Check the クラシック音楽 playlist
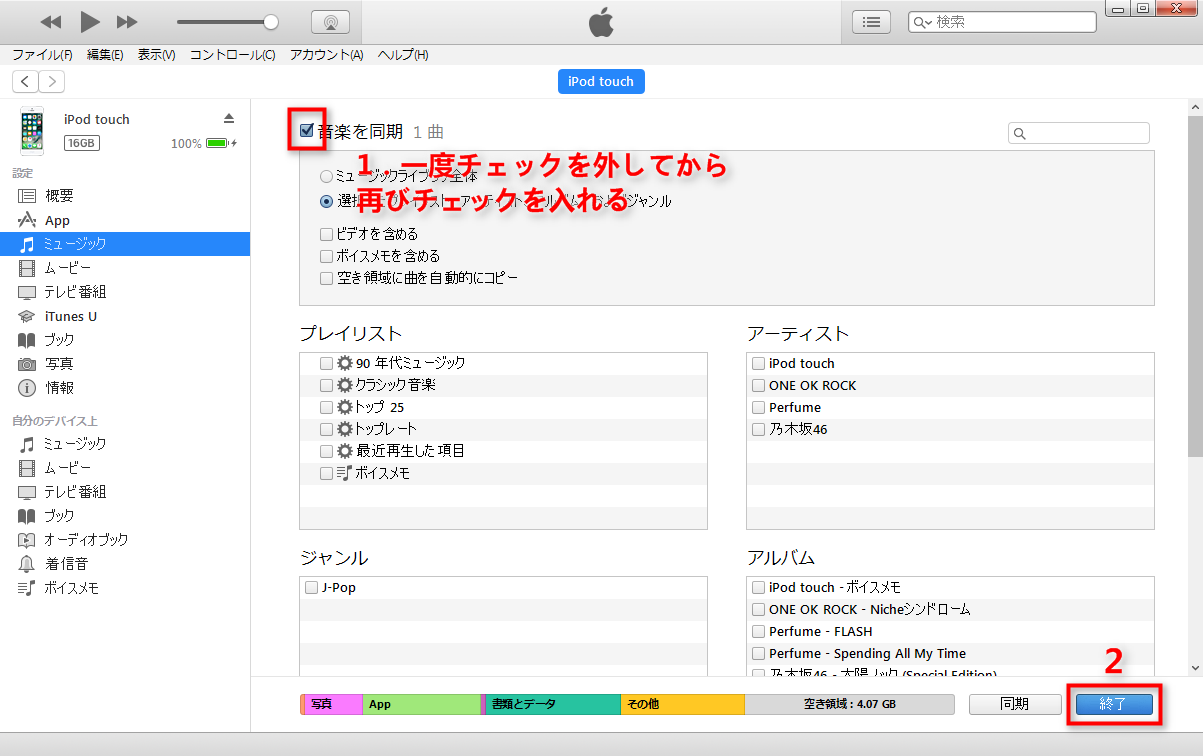Viewport: 1203px width, 756px height. [x=327, y=385]
